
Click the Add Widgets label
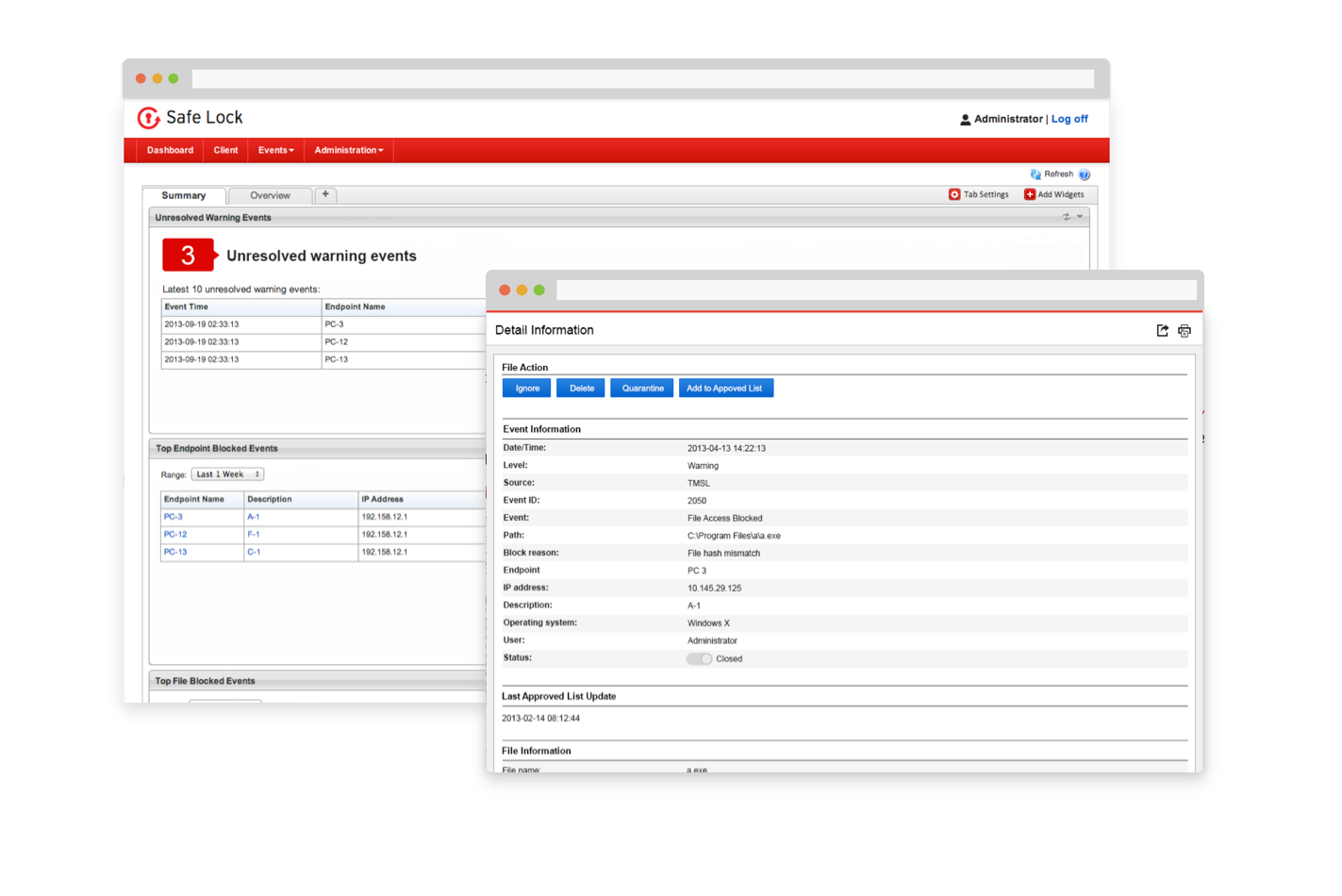[x=1061, y=194]
